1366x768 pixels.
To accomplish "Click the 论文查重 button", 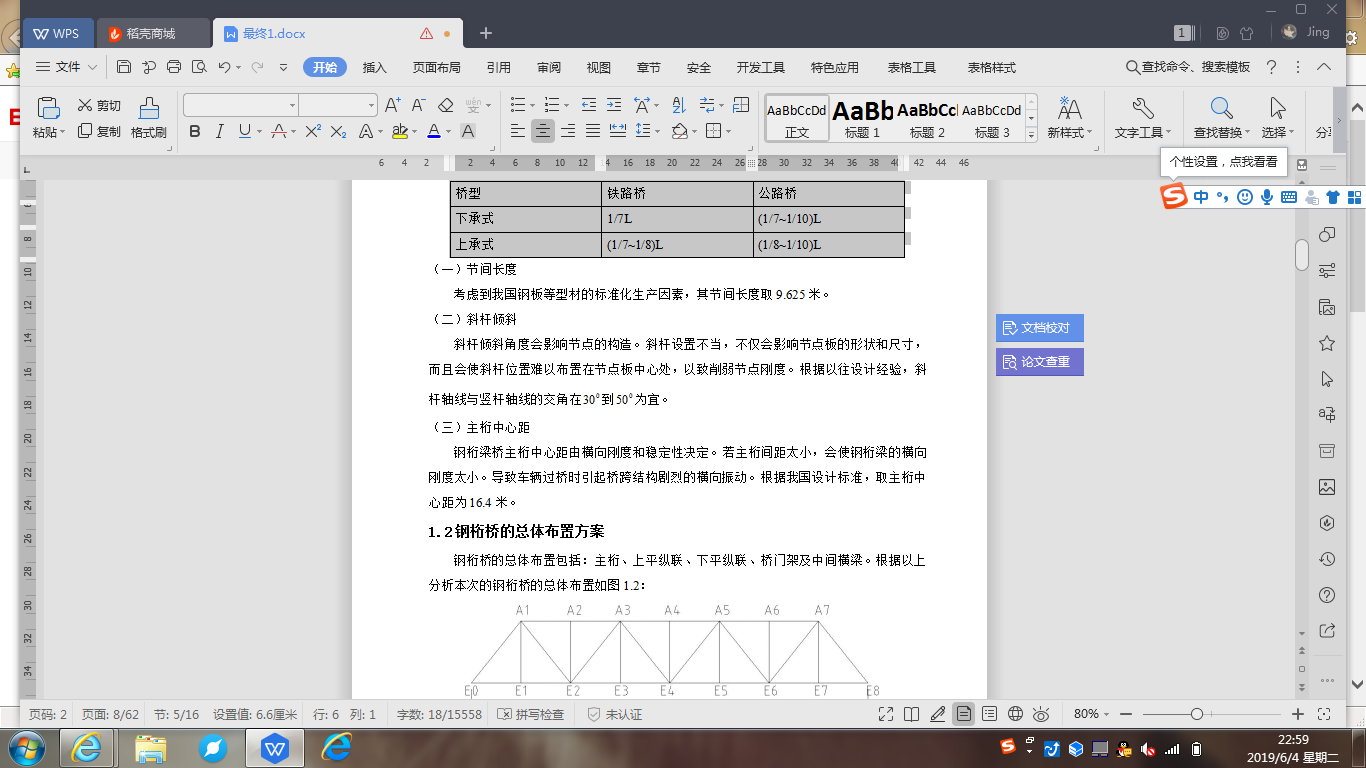I will click(x=1039, y=362).
